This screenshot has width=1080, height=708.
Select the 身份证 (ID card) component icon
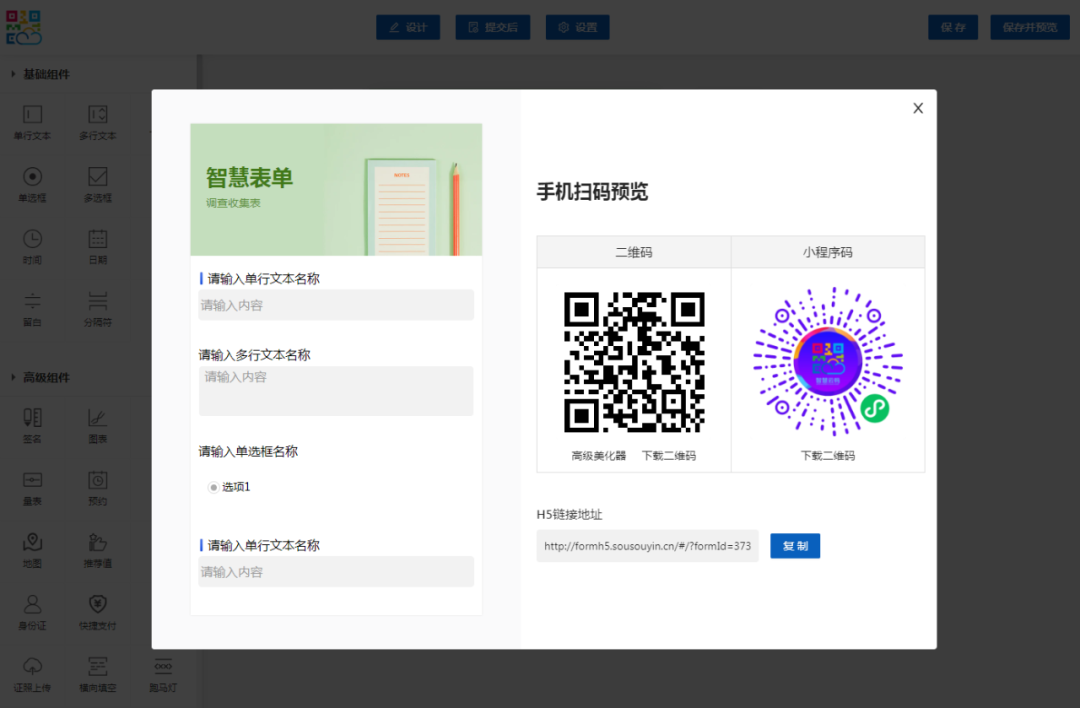point(32,611)
